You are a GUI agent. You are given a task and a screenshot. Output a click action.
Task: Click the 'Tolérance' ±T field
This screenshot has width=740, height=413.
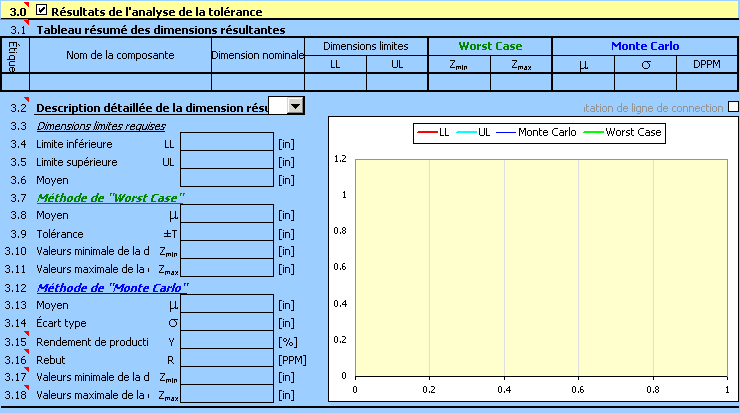pyautogui.click(x=227, y=232)
